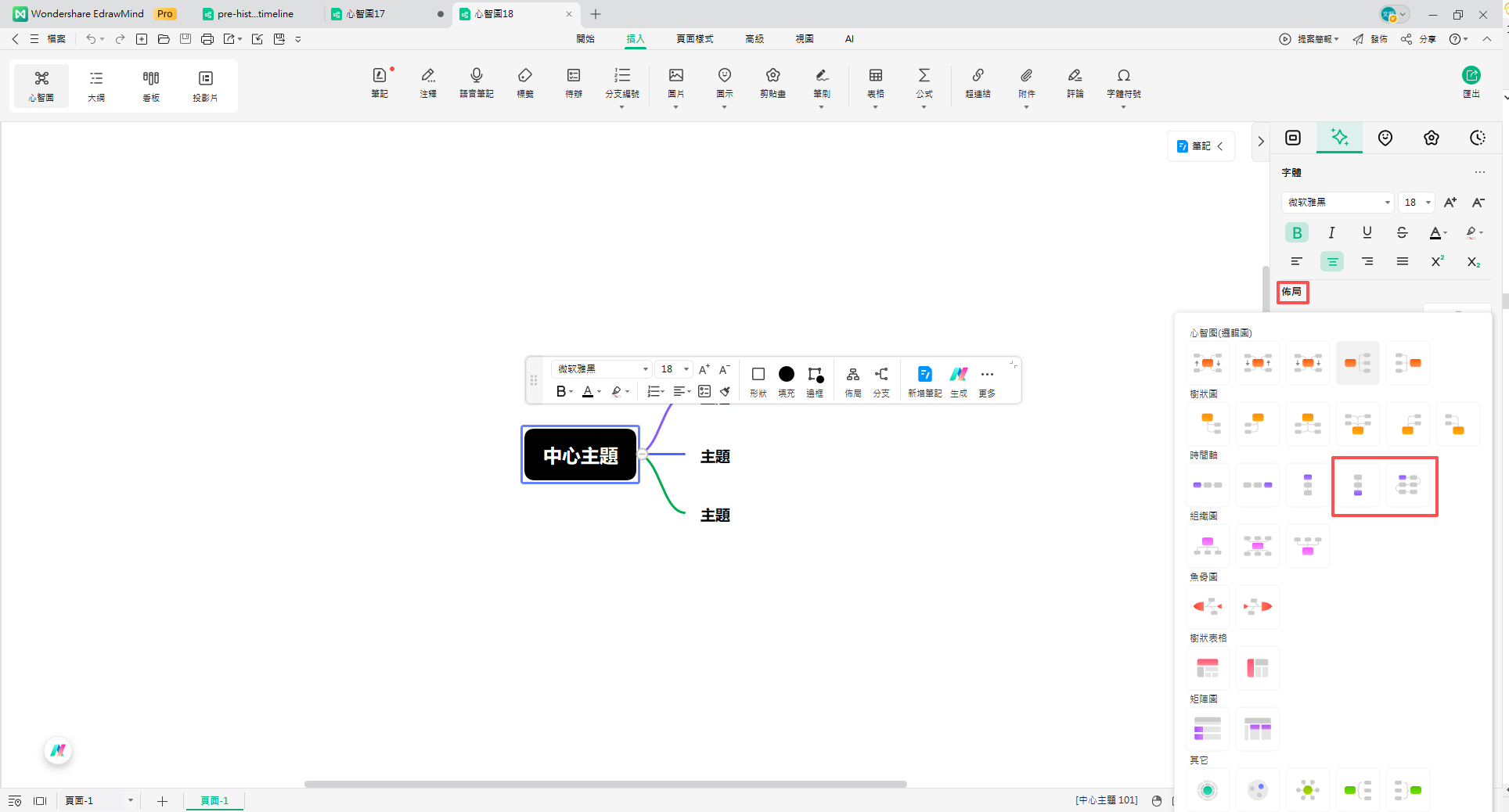The width and height of the screenshot is (1509, 812).
Task: Open the pre-hist...timeline document tab
Action: click(255, 14)
